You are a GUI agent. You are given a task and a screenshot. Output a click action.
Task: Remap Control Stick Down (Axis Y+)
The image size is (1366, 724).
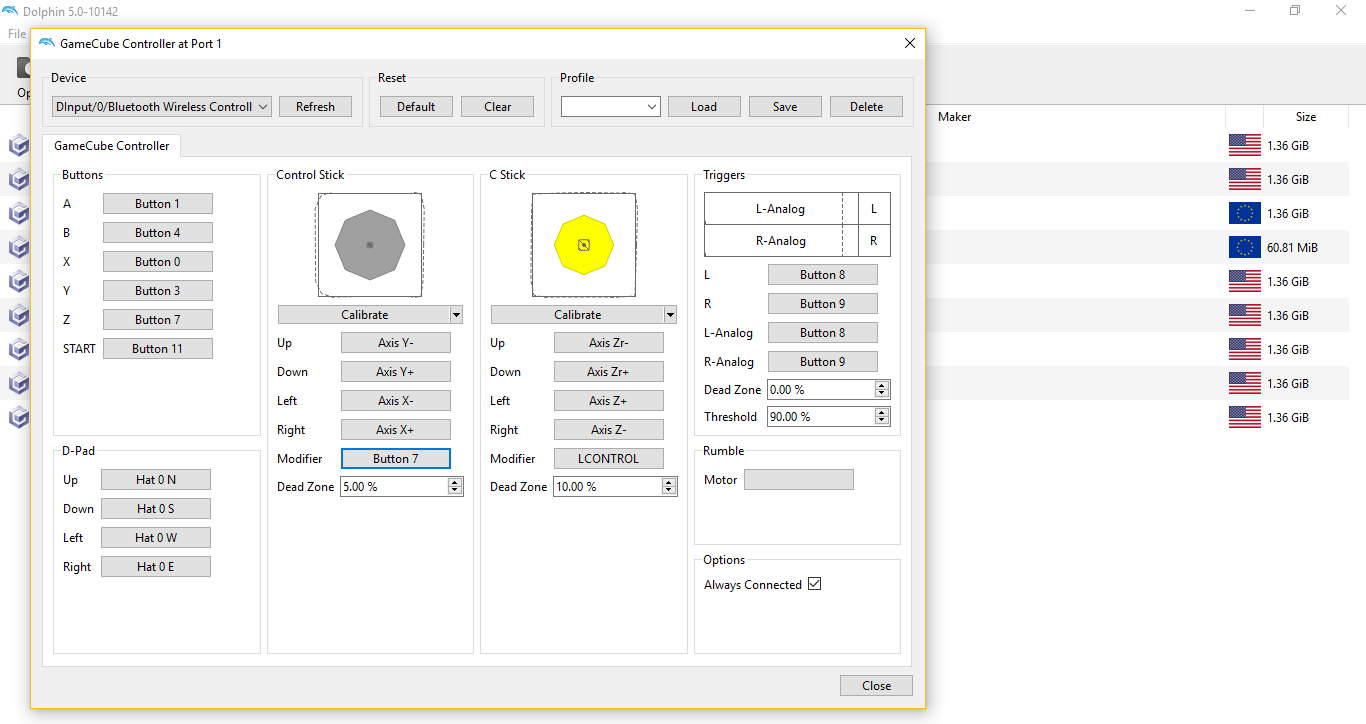396,371
